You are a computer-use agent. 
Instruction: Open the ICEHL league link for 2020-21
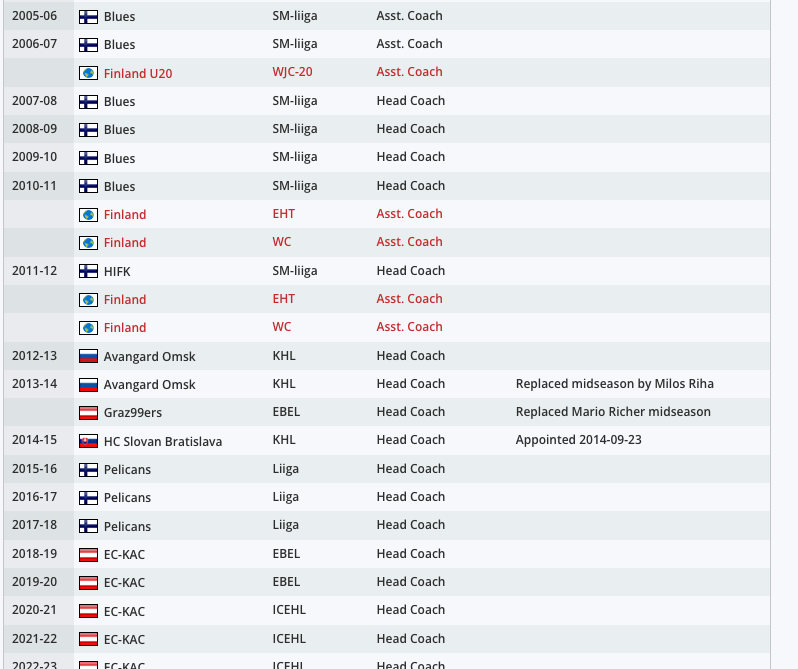click(x=289, y=609)
